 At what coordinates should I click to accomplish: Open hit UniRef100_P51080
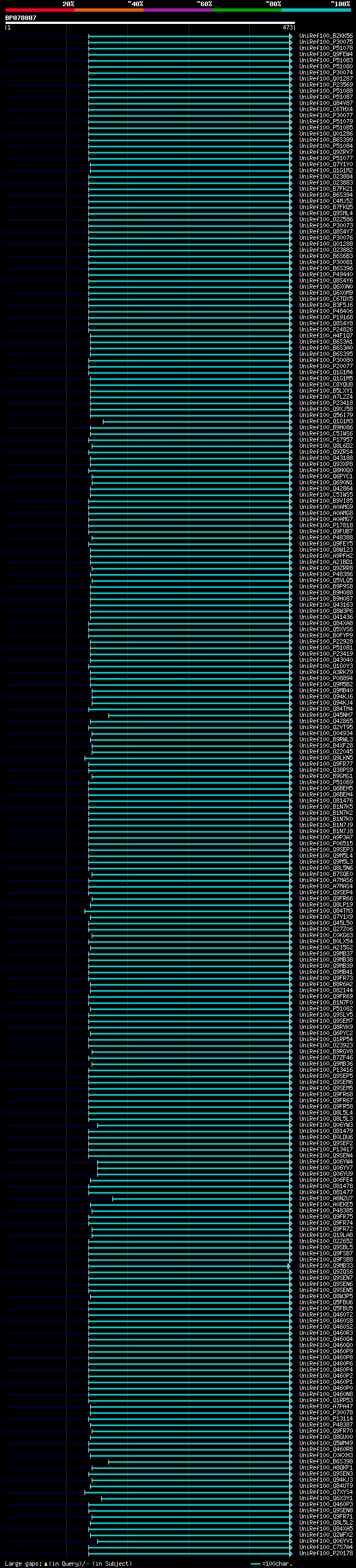[x=325, y=66]
